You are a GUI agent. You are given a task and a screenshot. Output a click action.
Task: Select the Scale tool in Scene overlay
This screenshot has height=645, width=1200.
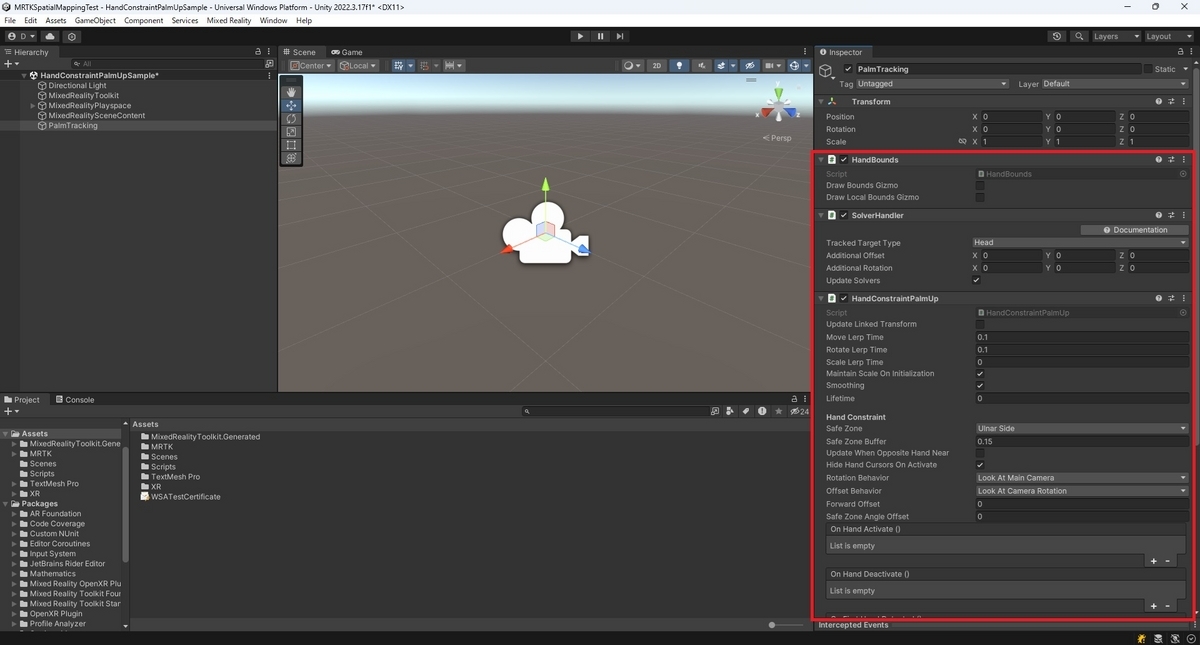291,132
